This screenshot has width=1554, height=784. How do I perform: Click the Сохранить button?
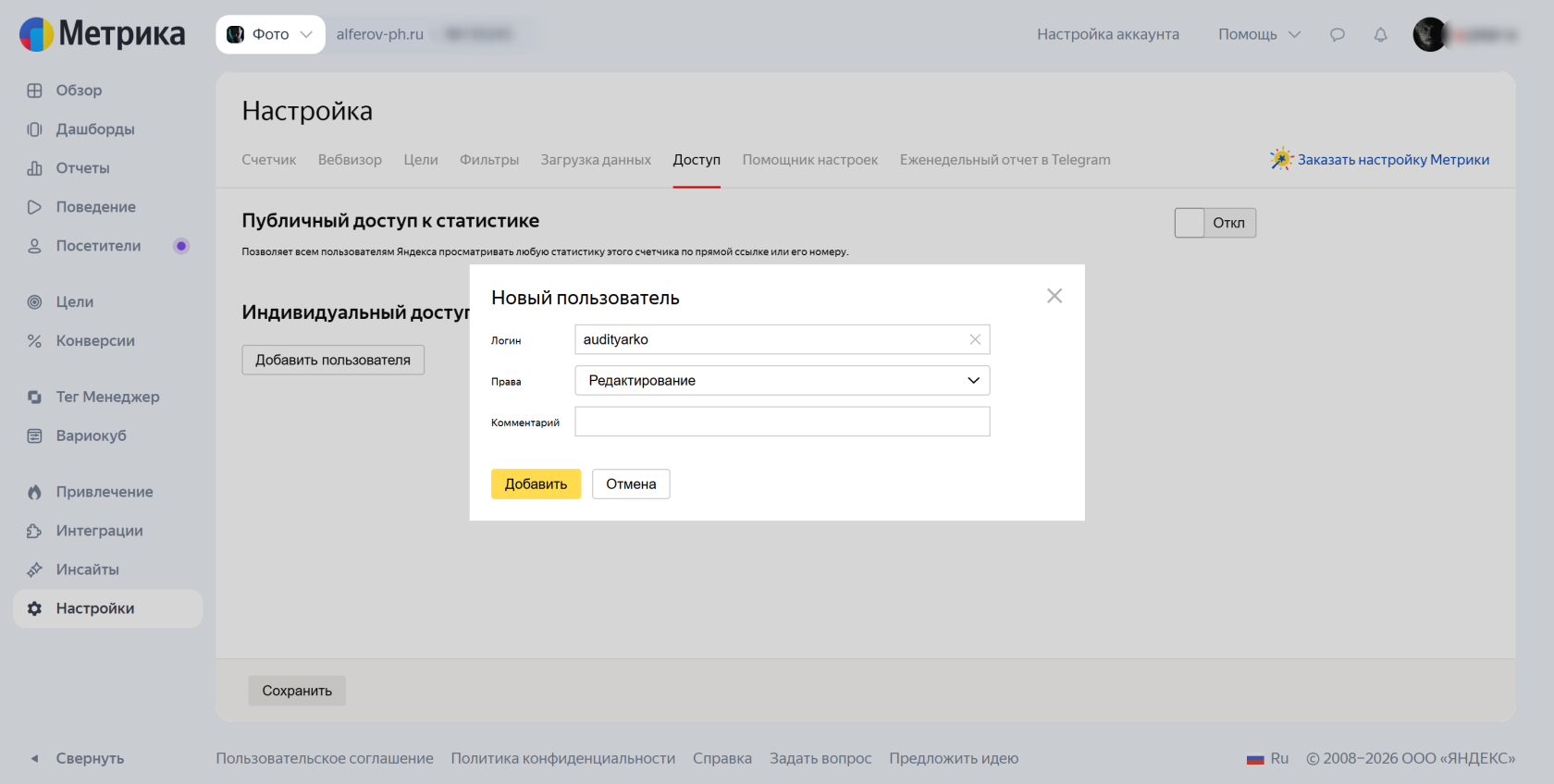pyautogui.click(x=297, y=691)
